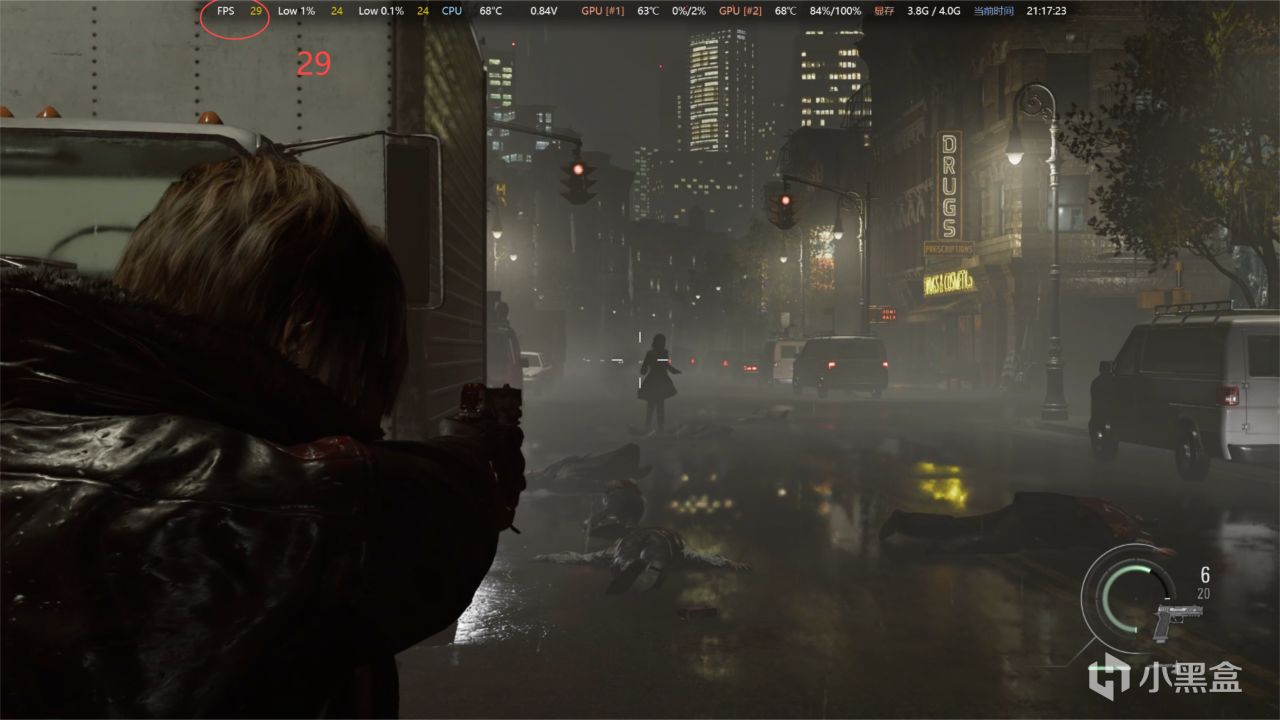
Task: Click the "GPU [#2]" label
Action: (741, 11)
